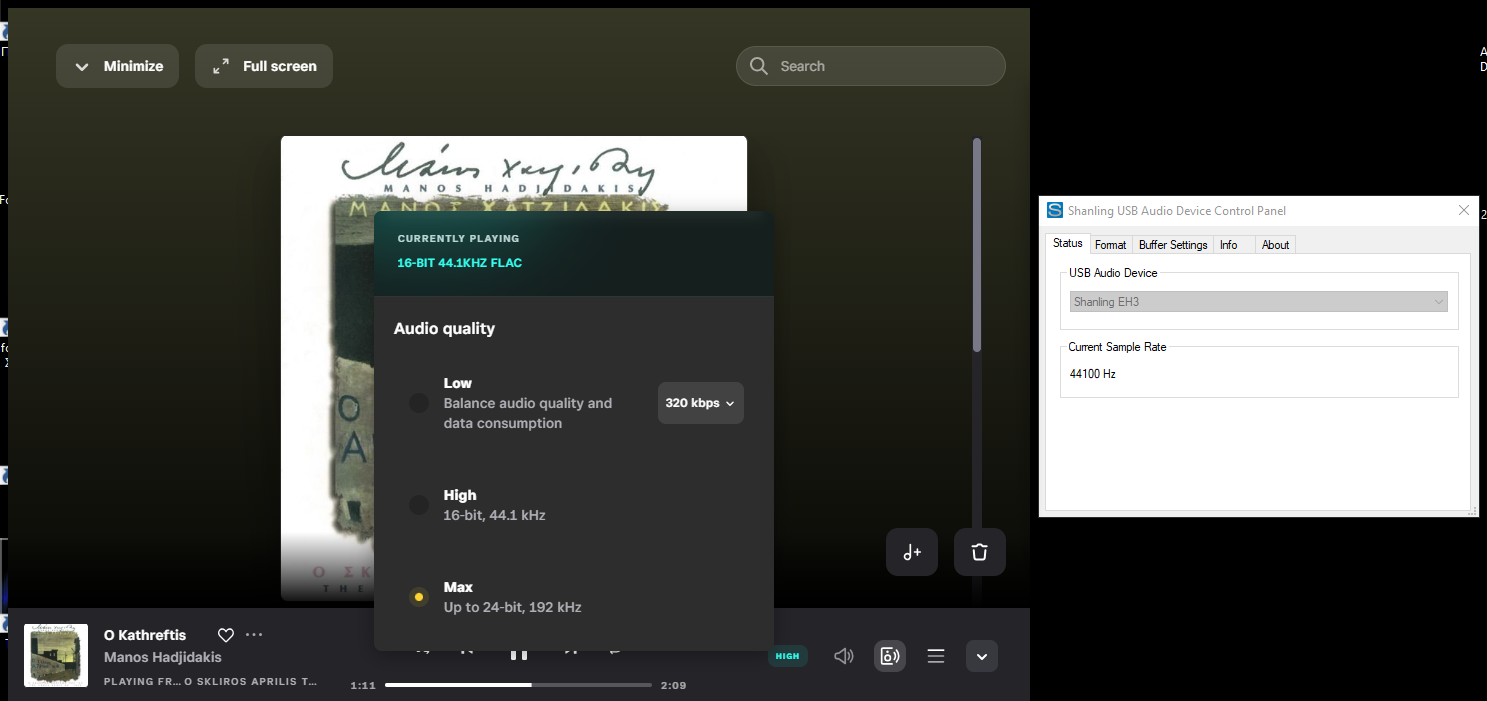Click the track progress bar

pos(518,685)
